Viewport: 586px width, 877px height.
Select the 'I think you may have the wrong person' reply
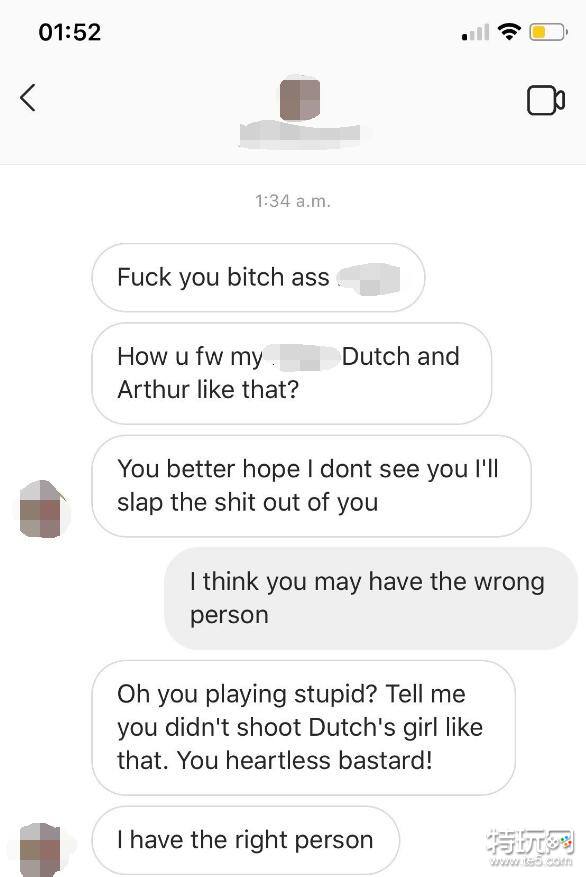tap(371, 598)
